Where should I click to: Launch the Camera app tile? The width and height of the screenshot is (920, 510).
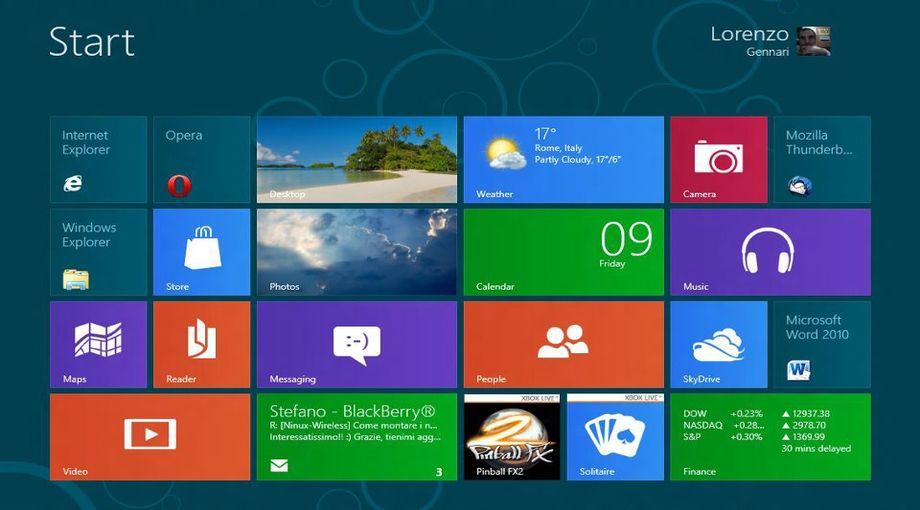[x=719, y=160]
